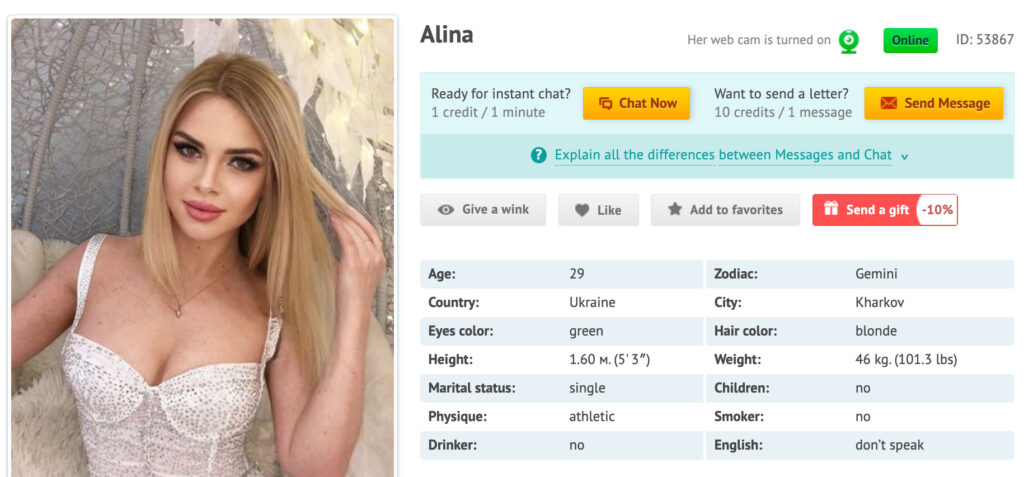
Task: Click the heart icon on Like
Action: 581,210
